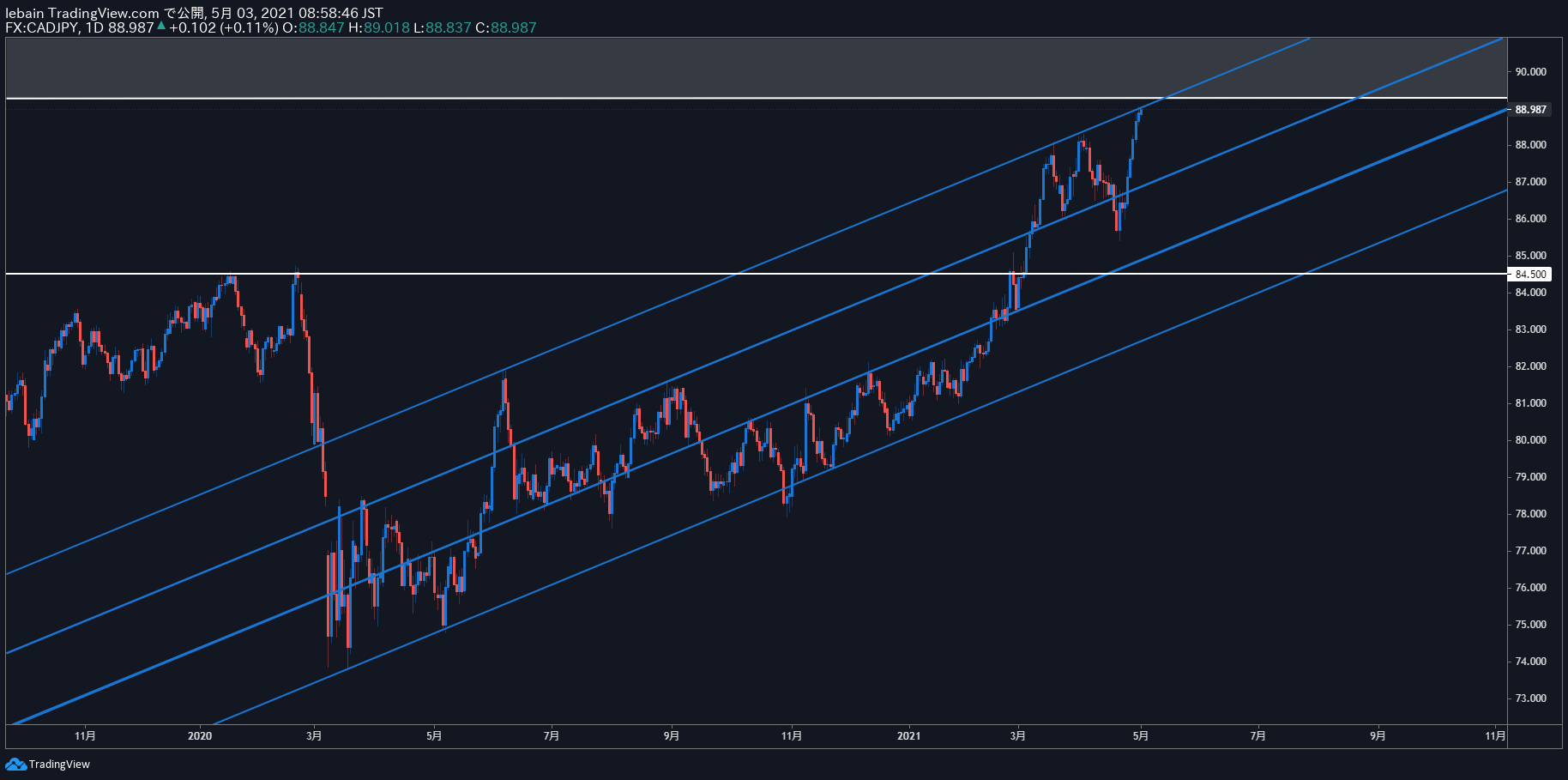This screenshot has height=780, width=1568.
Task: Click the high value H:89.018
Action: coord(378,27)
